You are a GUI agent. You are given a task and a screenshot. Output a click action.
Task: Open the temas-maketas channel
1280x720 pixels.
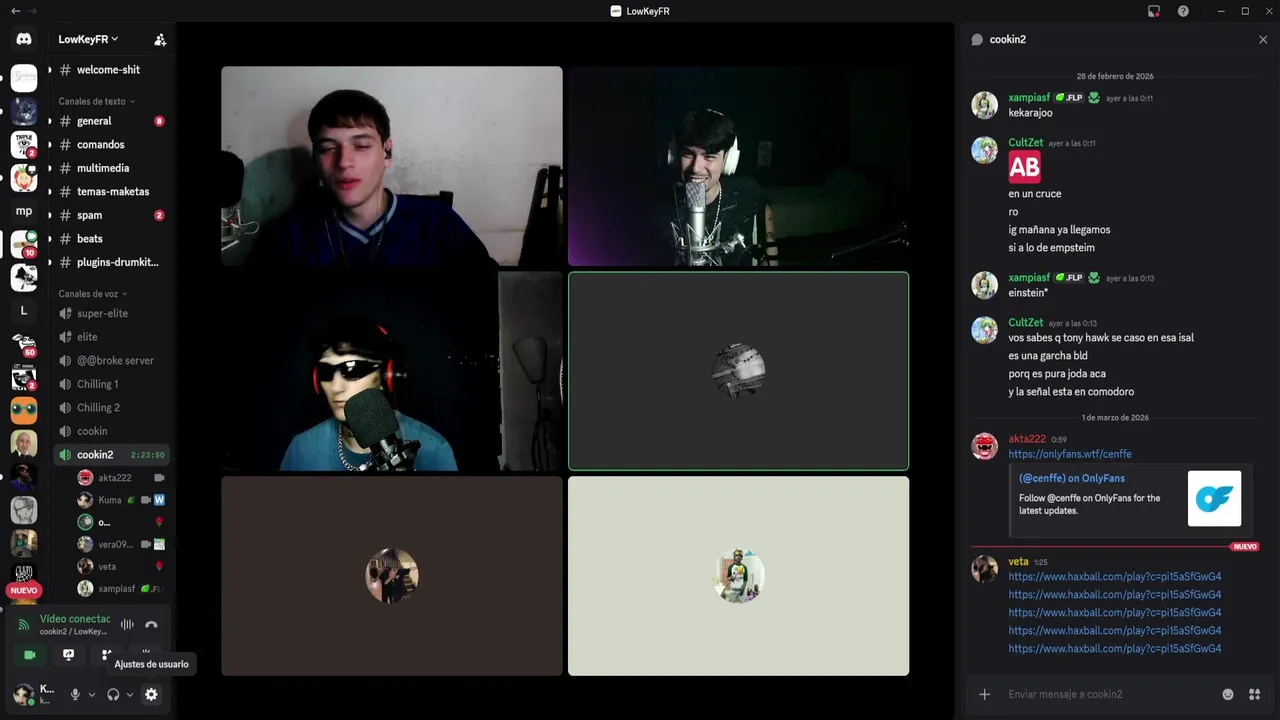[111, 192]
